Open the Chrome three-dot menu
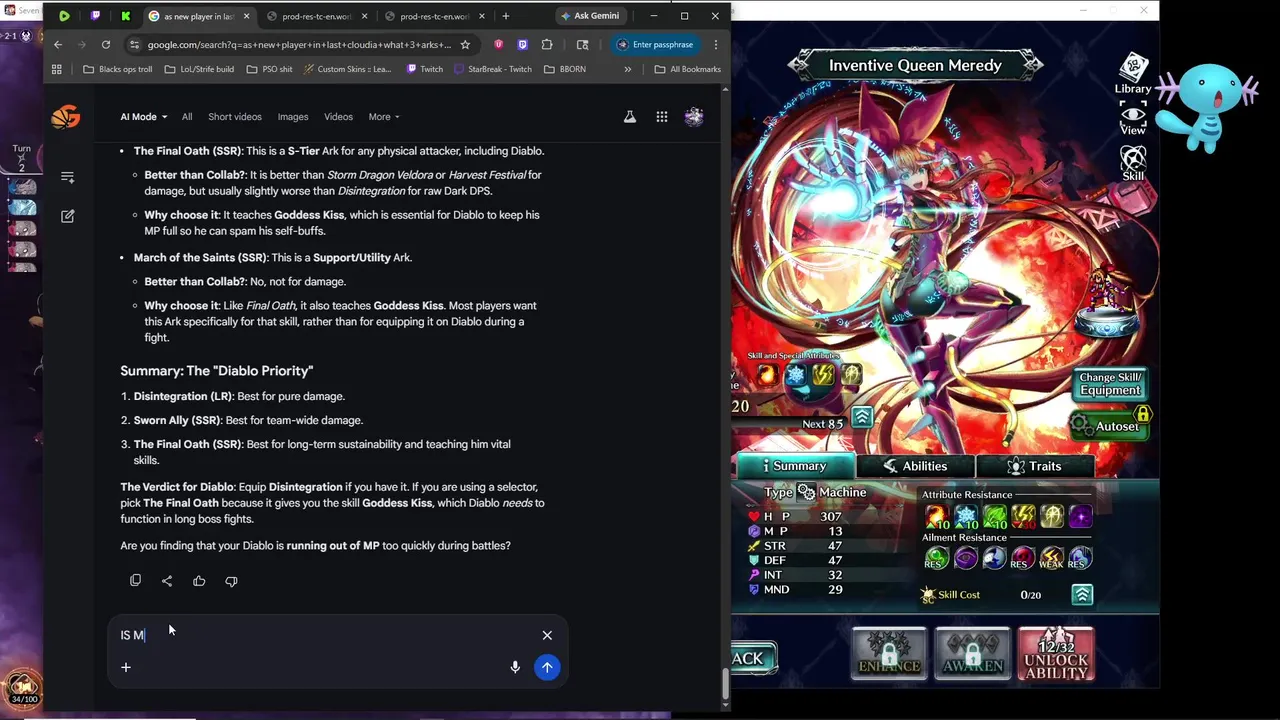 pyautogui.click(x=715, y=45)
